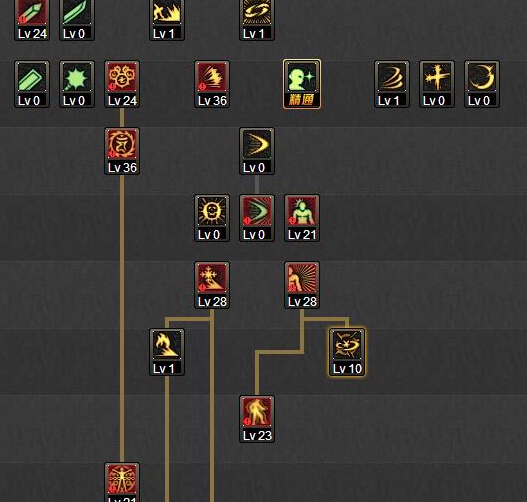Click the green spiky burst skill icon
527x502 pixels.
tap(77, 84)
